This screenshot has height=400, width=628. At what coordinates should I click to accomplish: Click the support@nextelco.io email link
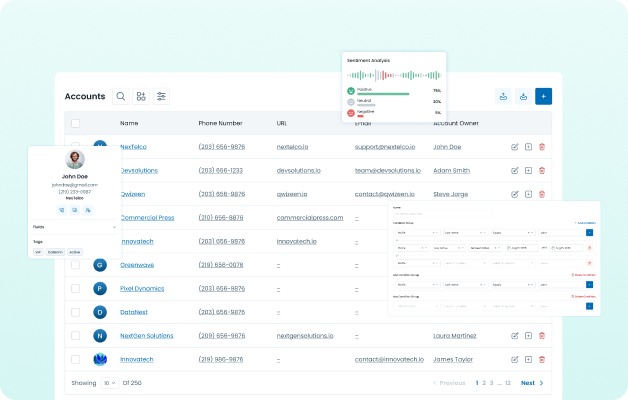pos(393,147)
